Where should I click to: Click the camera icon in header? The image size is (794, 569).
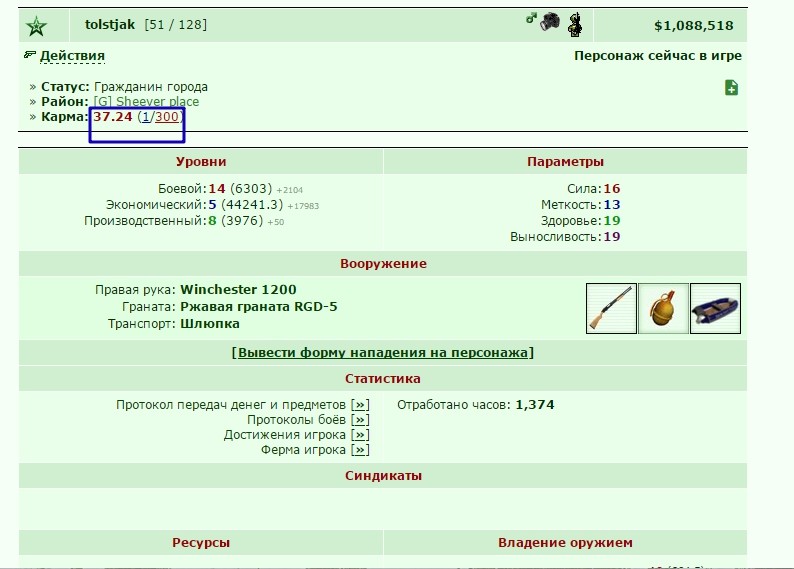[549, 22]
